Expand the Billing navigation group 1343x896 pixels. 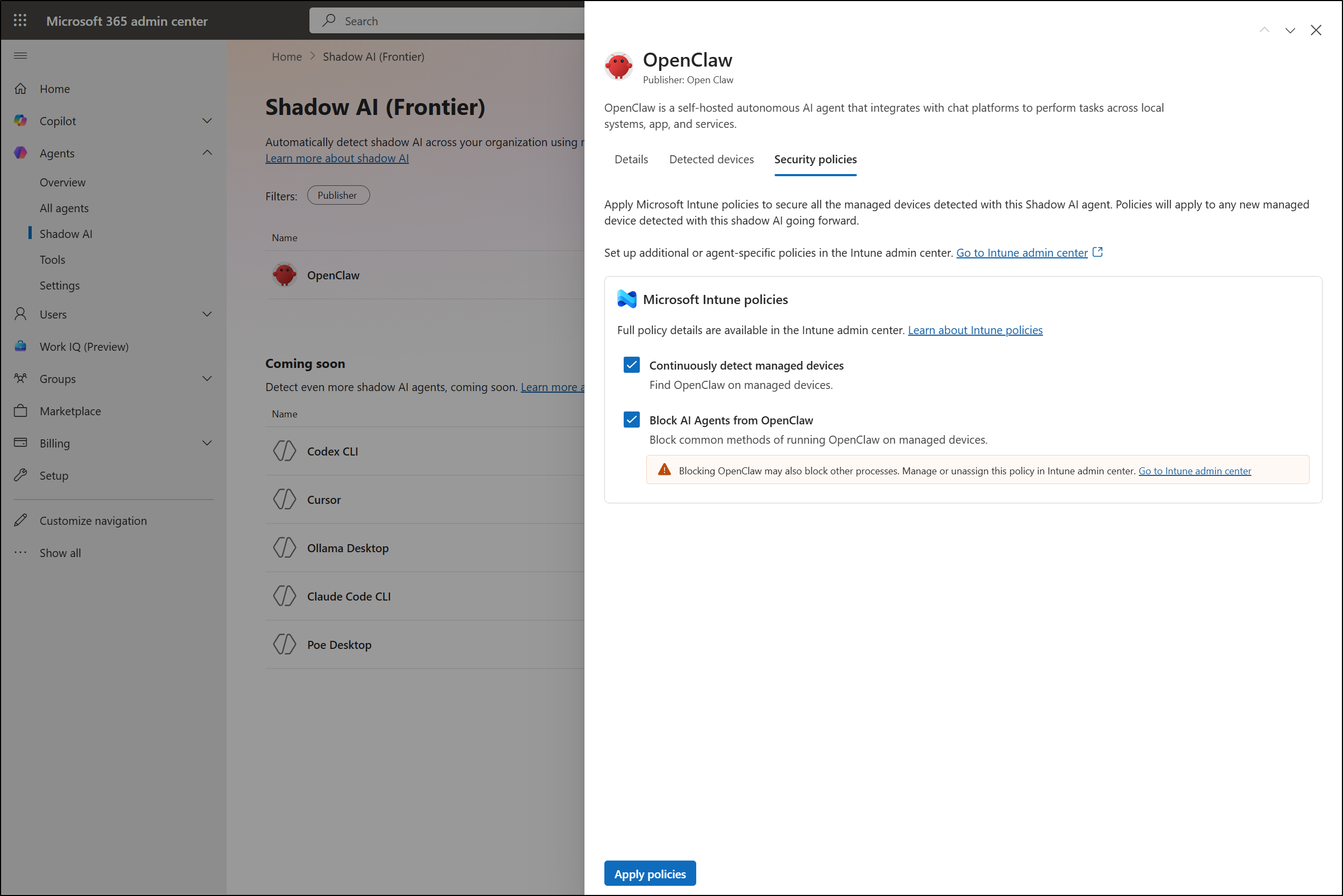pos(207,443)
